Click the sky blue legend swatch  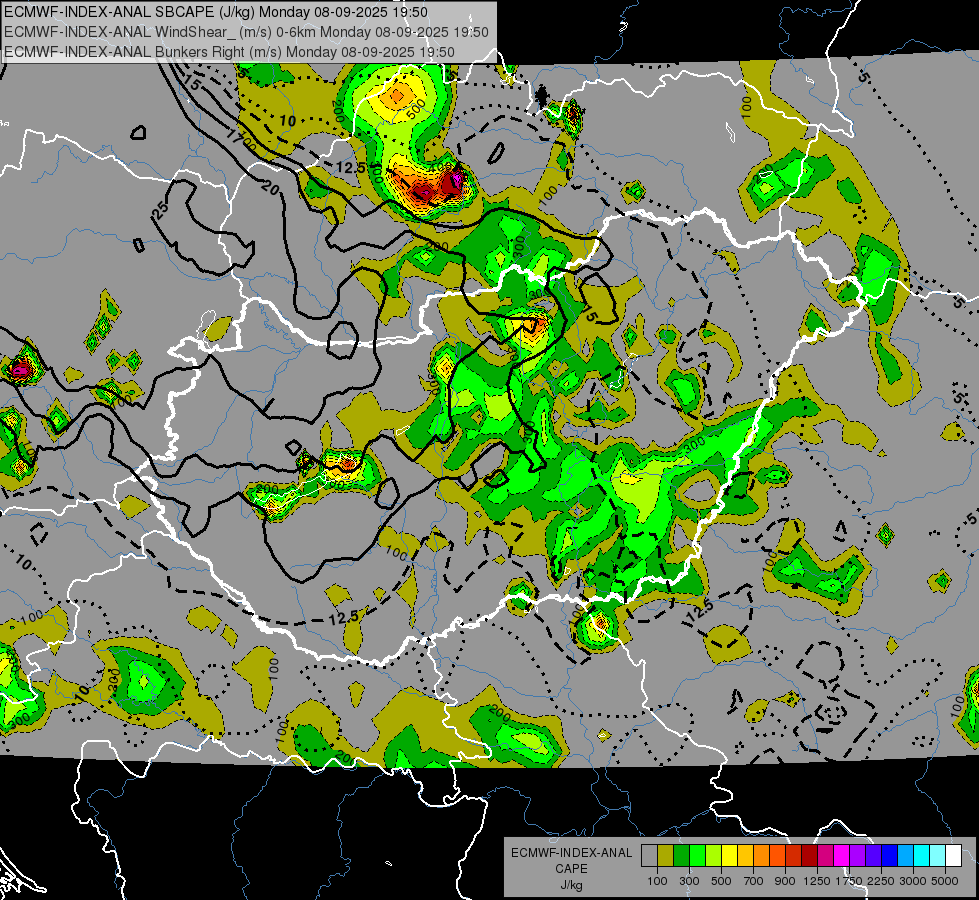pyautogui.click(x=905, y=856)
